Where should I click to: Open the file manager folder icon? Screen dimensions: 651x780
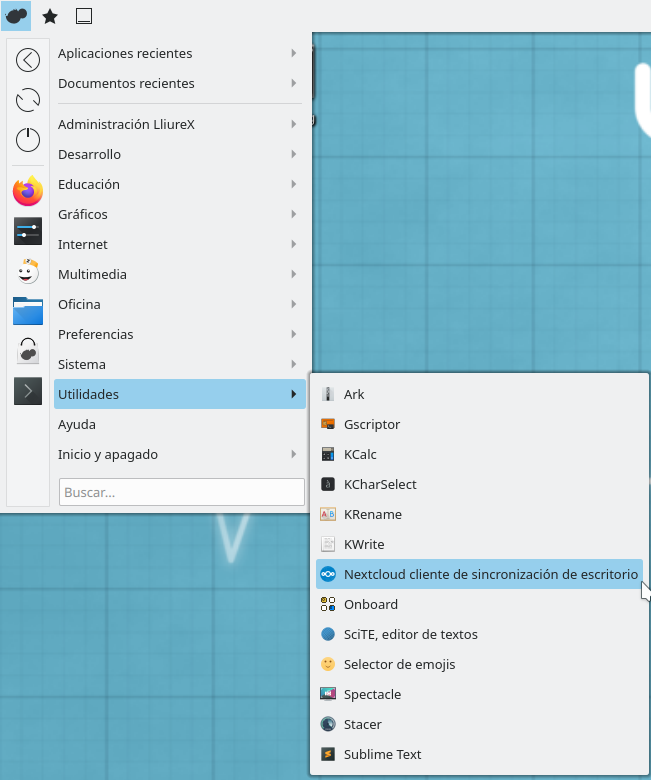point(28,310)
